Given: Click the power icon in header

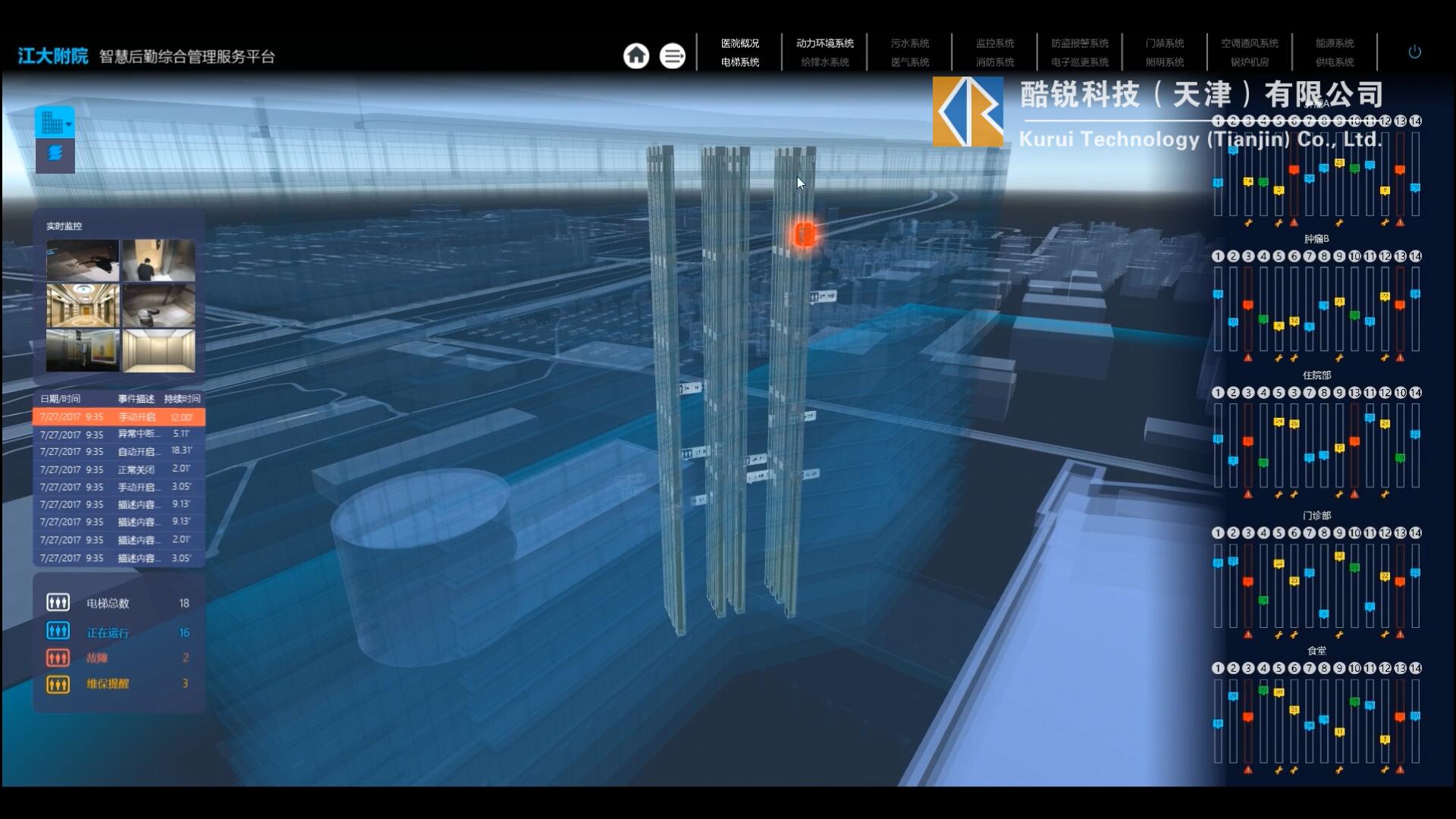Looking at the screenshot, I should point(1414,52).
